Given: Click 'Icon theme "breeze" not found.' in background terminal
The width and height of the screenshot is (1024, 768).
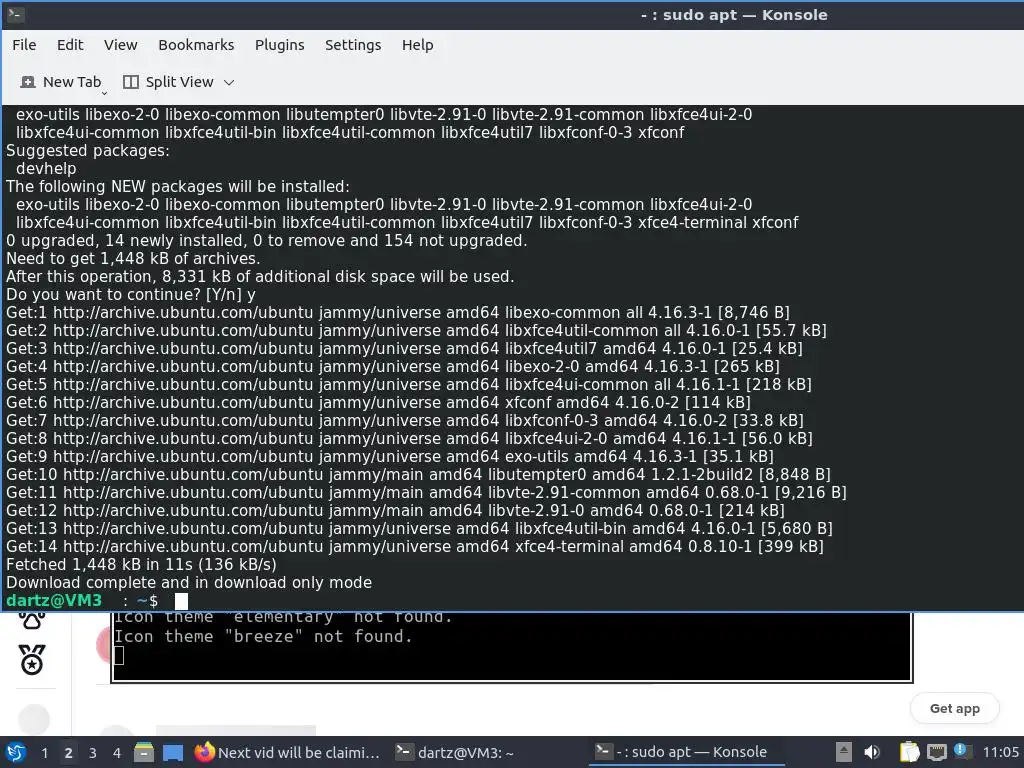Looking at the screenshot, I should coord(263,636).
